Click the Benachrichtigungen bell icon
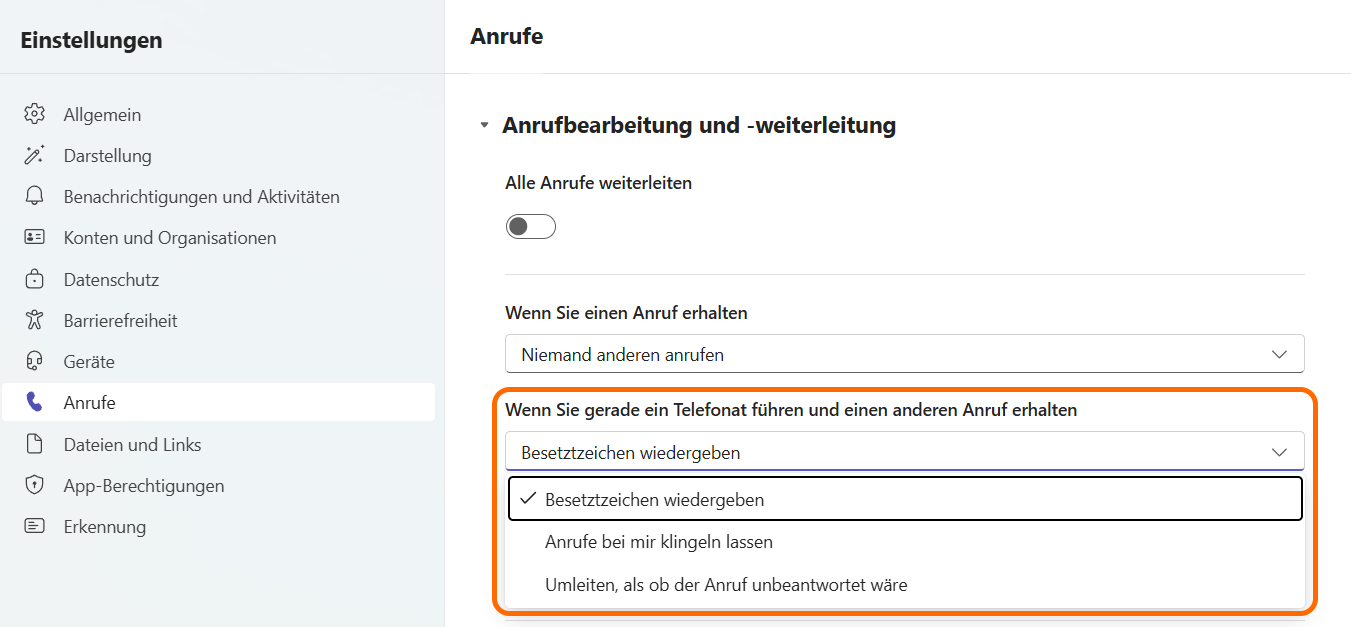The height and width of the screenshot is (627, 1351). [35, 197]
